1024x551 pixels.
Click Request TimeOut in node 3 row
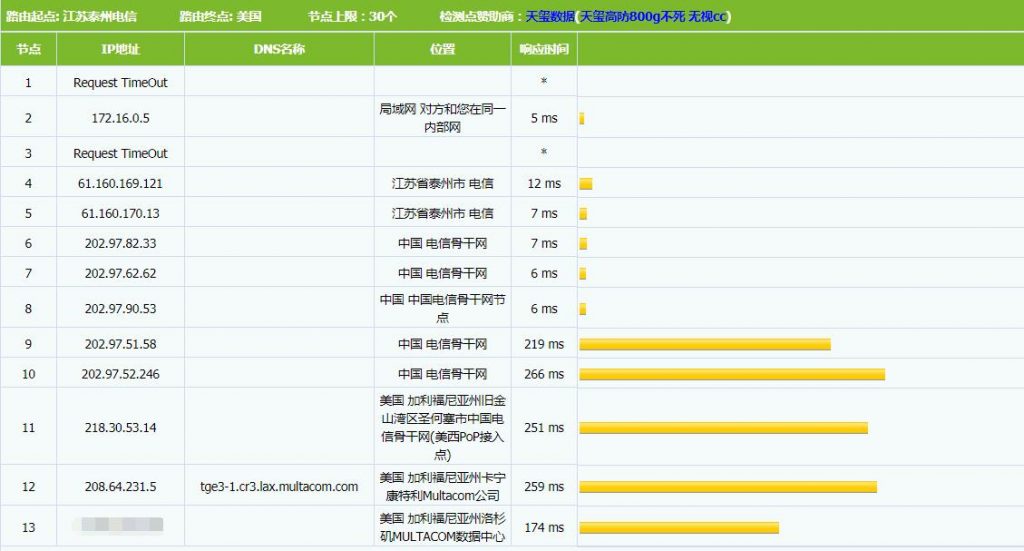(x=120, y=153)
